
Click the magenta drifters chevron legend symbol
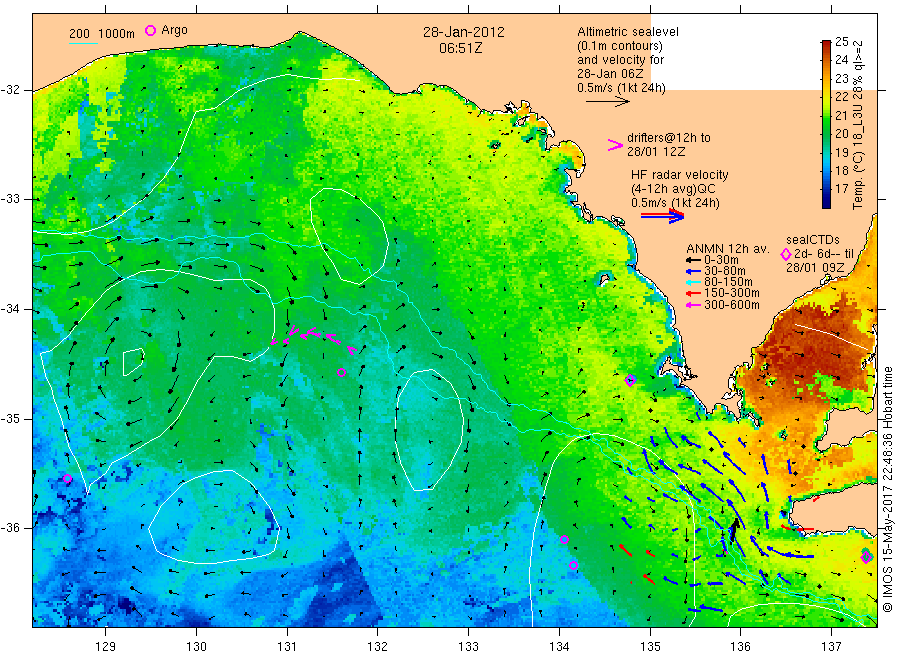click(x=615, y=145)
